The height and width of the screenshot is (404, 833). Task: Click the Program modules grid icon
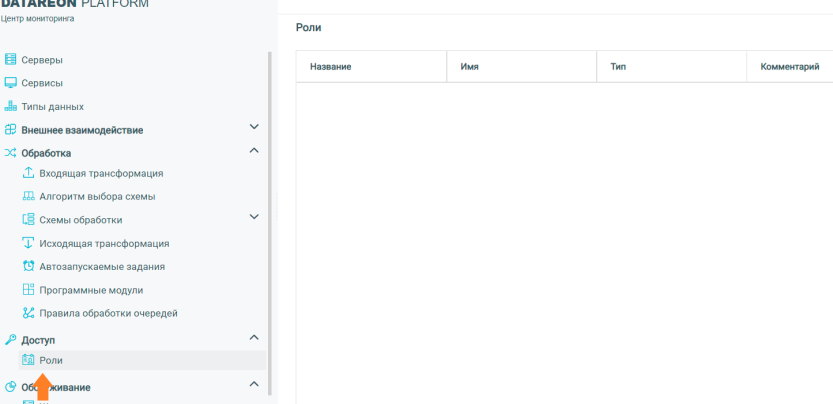pos(28,290)
